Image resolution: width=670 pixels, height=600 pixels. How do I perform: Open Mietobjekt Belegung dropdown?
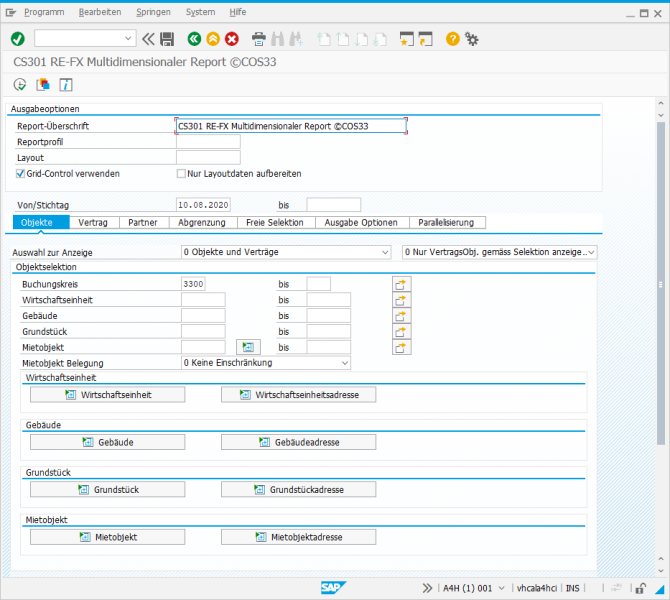[345, 363]
